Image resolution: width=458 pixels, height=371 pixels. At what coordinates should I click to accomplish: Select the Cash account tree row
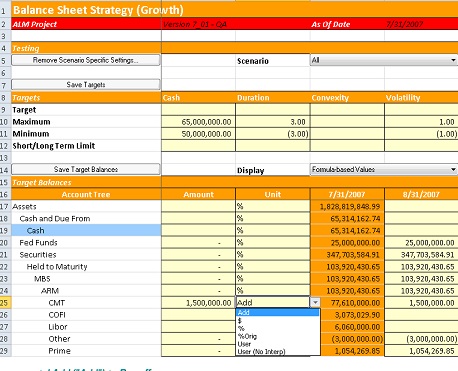pyautogui.click(x=86, y=230)
